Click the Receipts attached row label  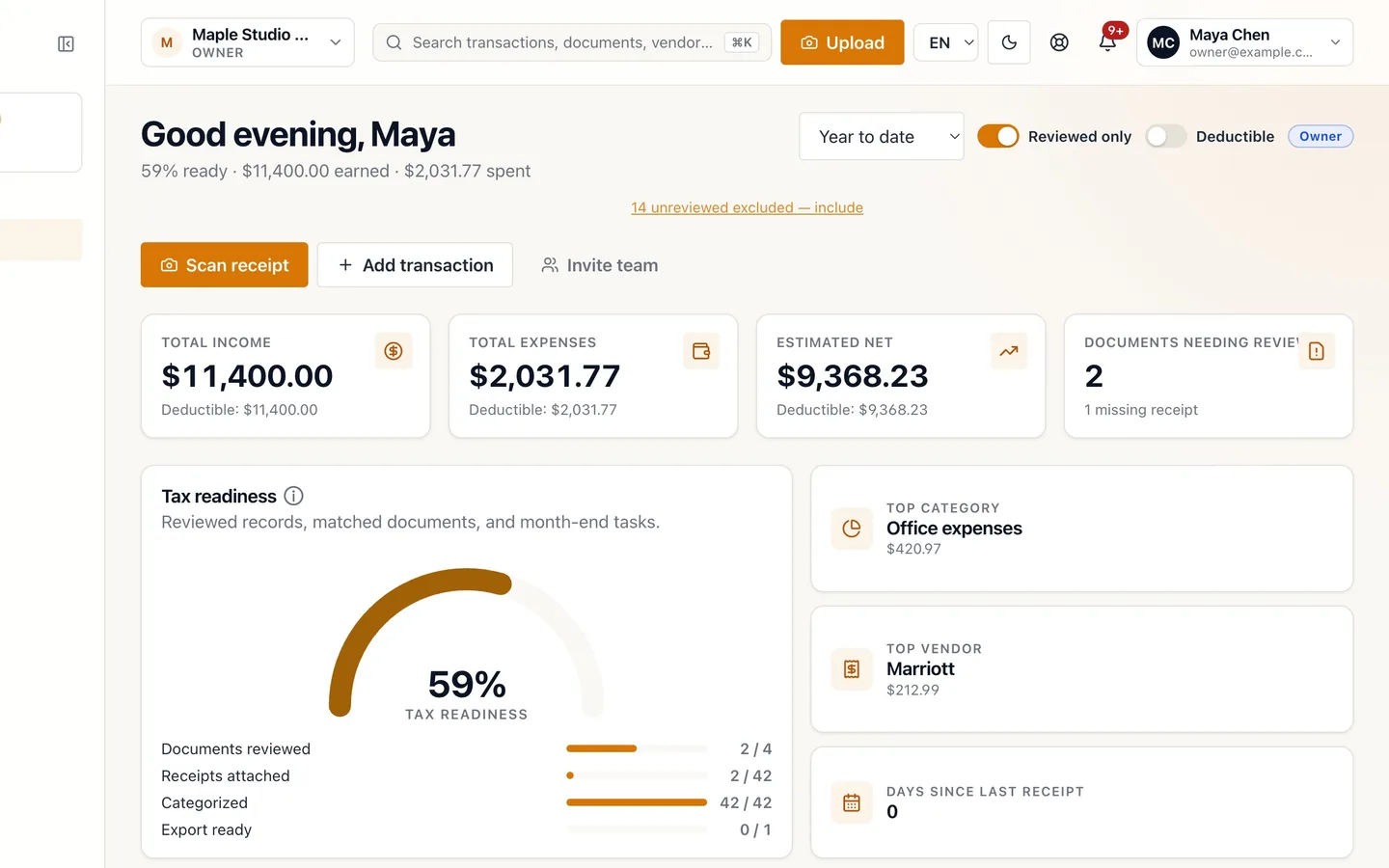point(226,775)
